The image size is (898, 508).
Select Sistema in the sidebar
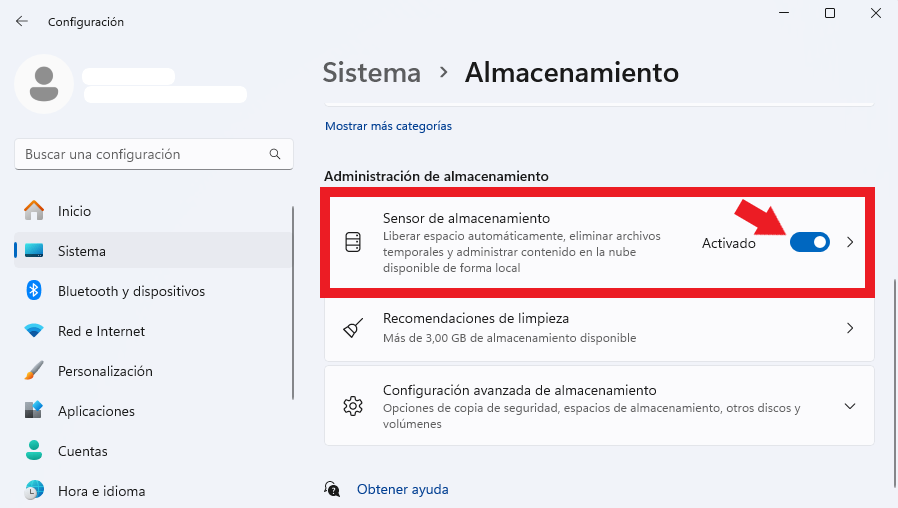[153, 251]
